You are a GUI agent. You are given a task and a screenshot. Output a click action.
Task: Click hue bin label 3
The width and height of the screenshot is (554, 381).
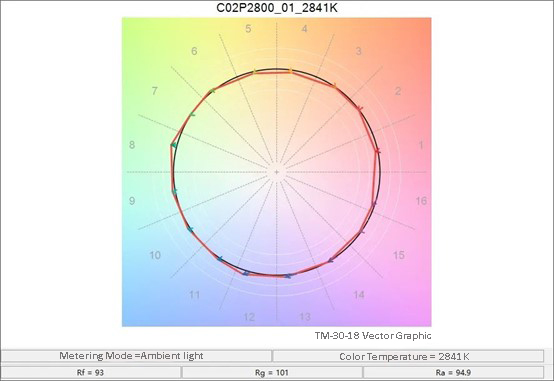[x=359, y=51]
